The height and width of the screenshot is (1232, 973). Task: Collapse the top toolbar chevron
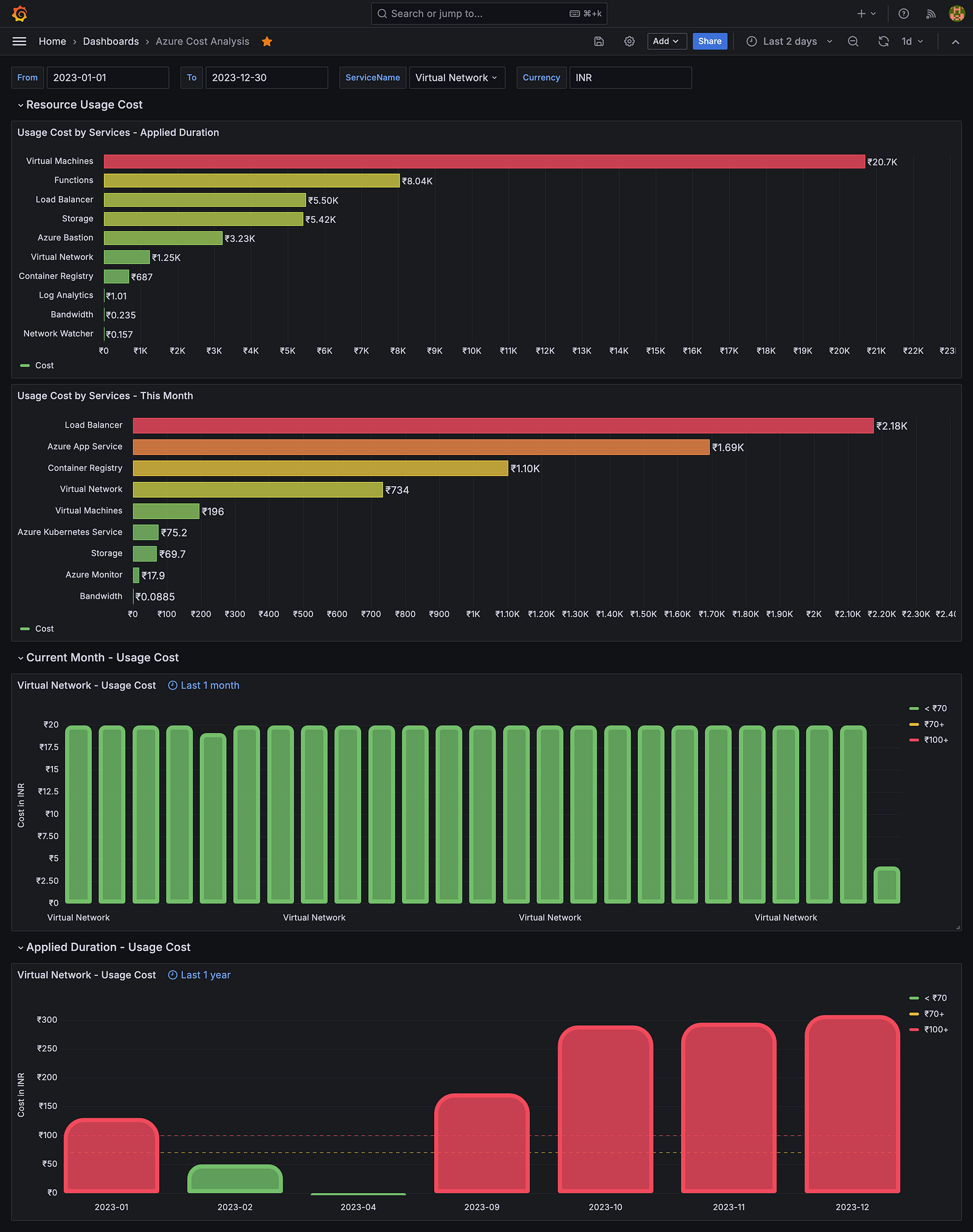pyautogui.click(x=955, y=41)
